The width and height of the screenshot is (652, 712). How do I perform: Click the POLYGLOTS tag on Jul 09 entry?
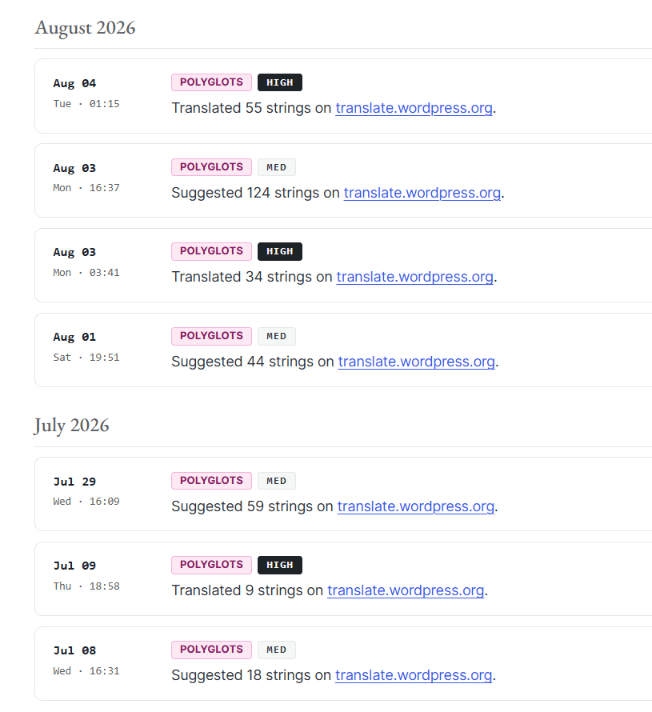(x=211, y=565)
